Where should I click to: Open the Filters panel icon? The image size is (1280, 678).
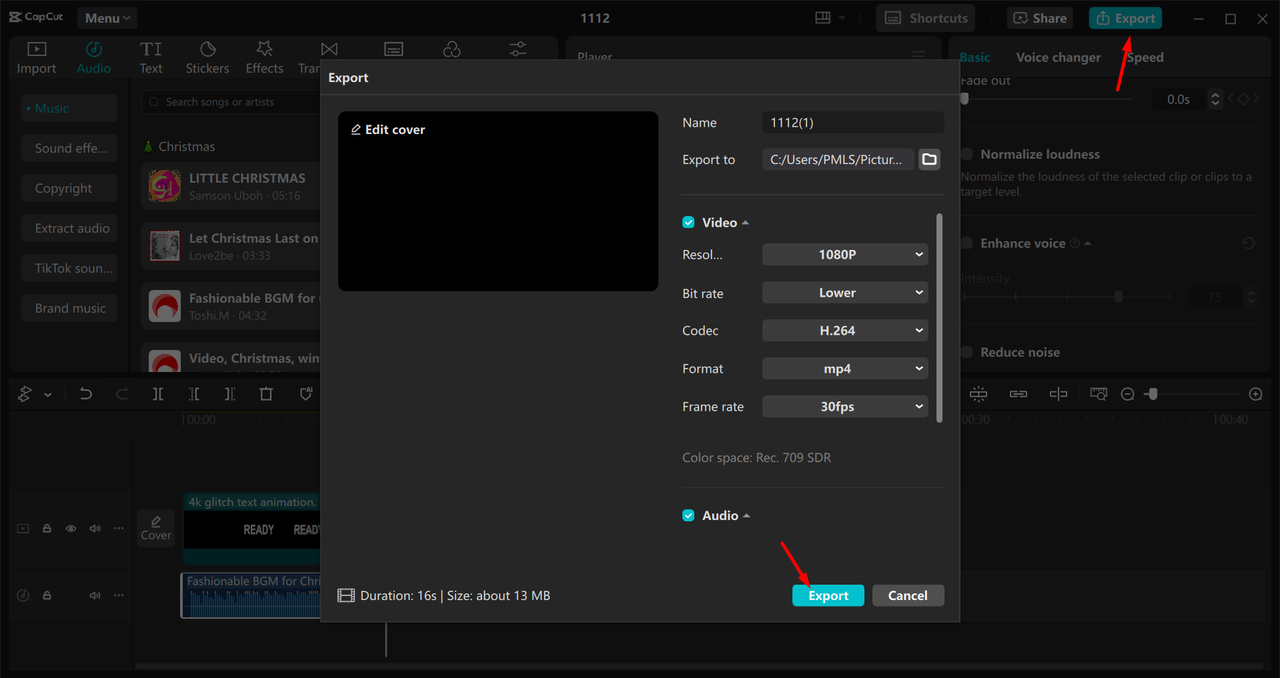pos(452,49)
